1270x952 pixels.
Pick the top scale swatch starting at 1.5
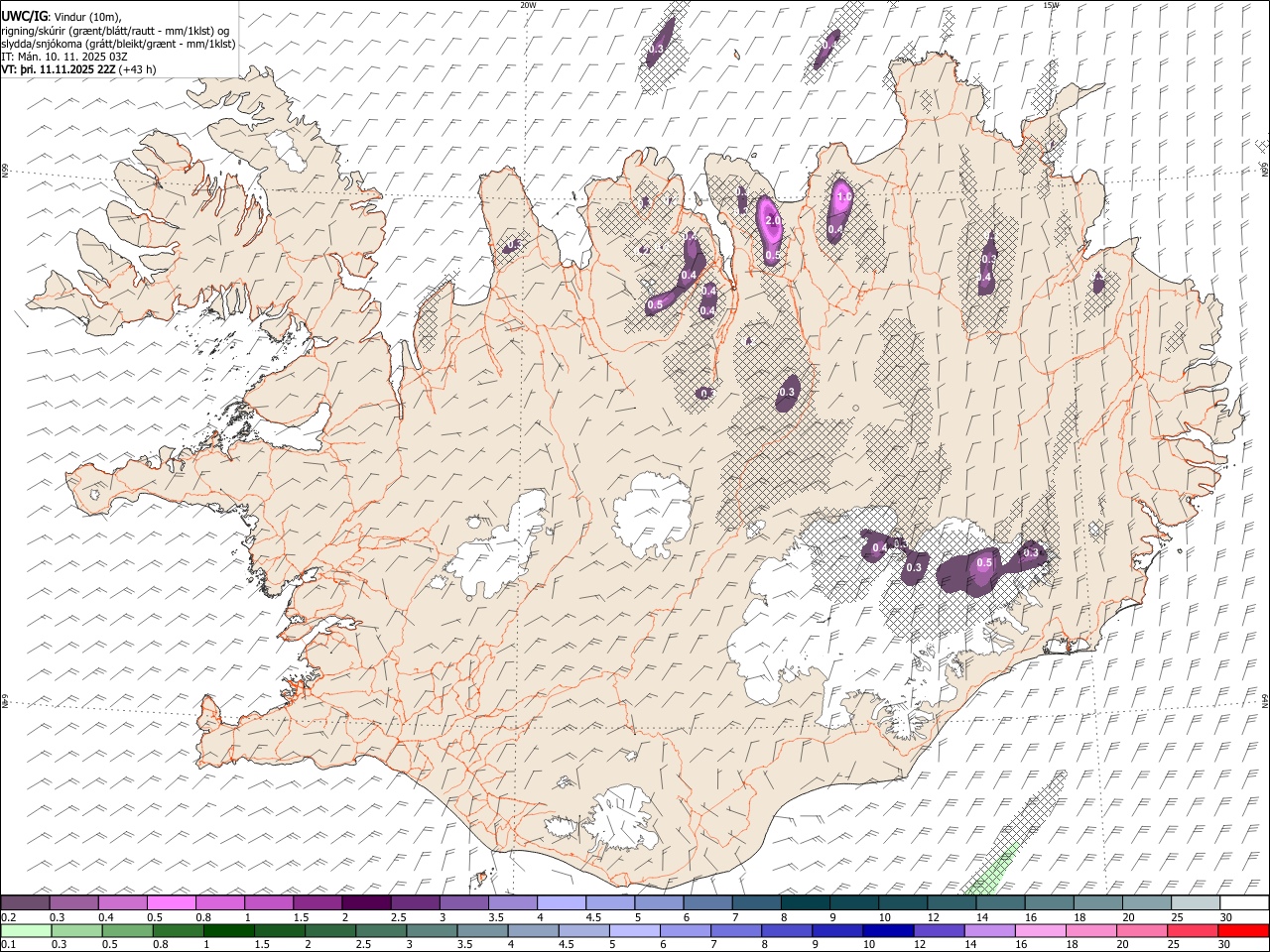[317, 903]
